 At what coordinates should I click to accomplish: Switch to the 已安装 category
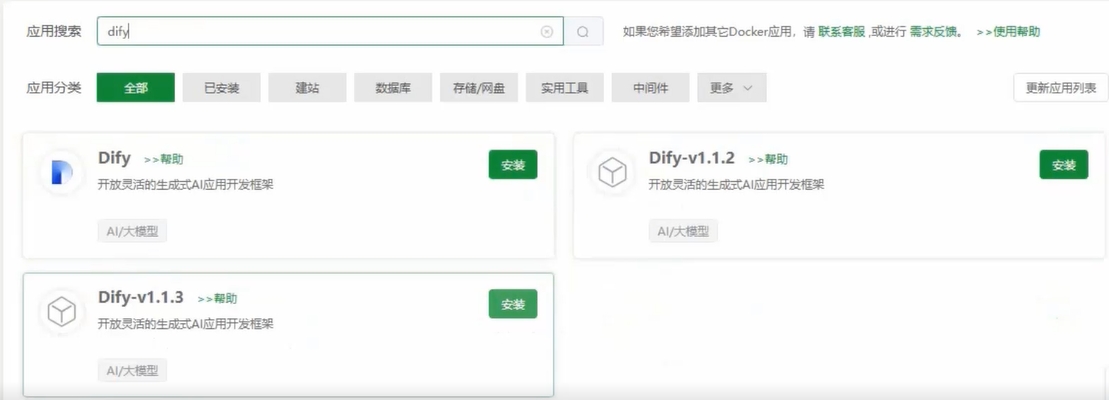pos(221,88)
